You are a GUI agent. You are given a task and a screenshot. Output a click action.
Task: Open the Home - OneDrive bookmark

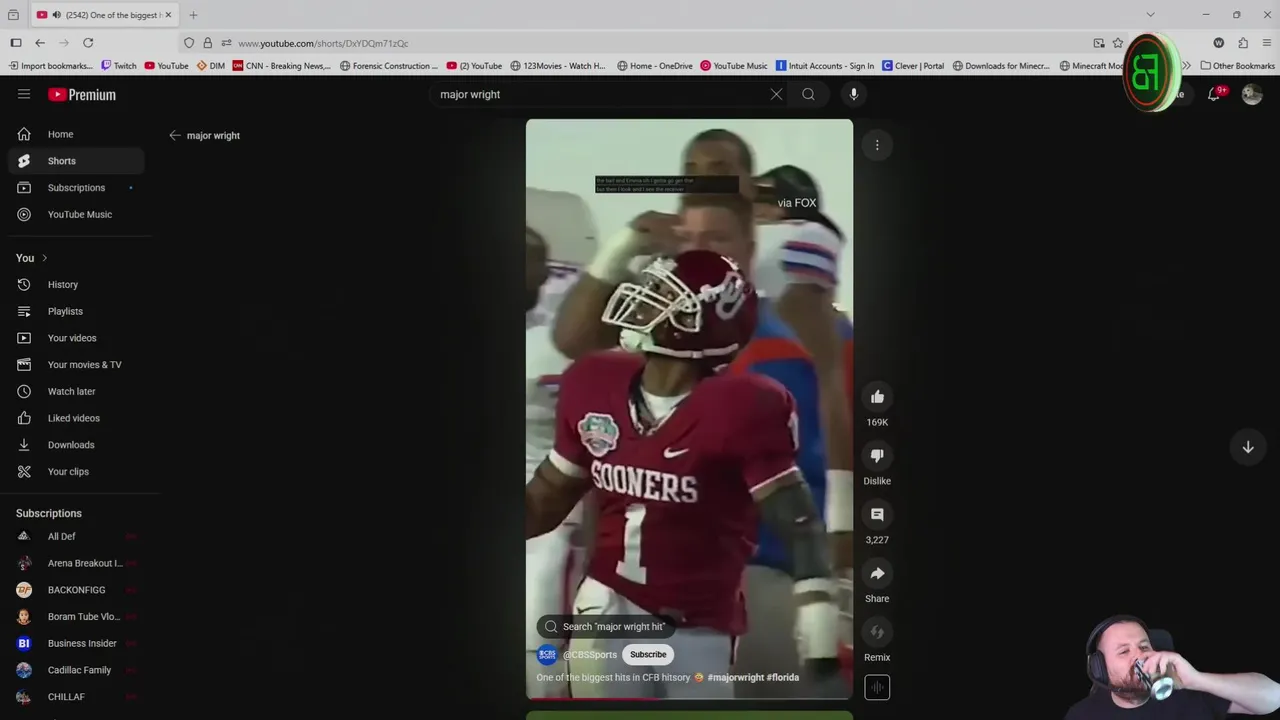pos(655,66)
